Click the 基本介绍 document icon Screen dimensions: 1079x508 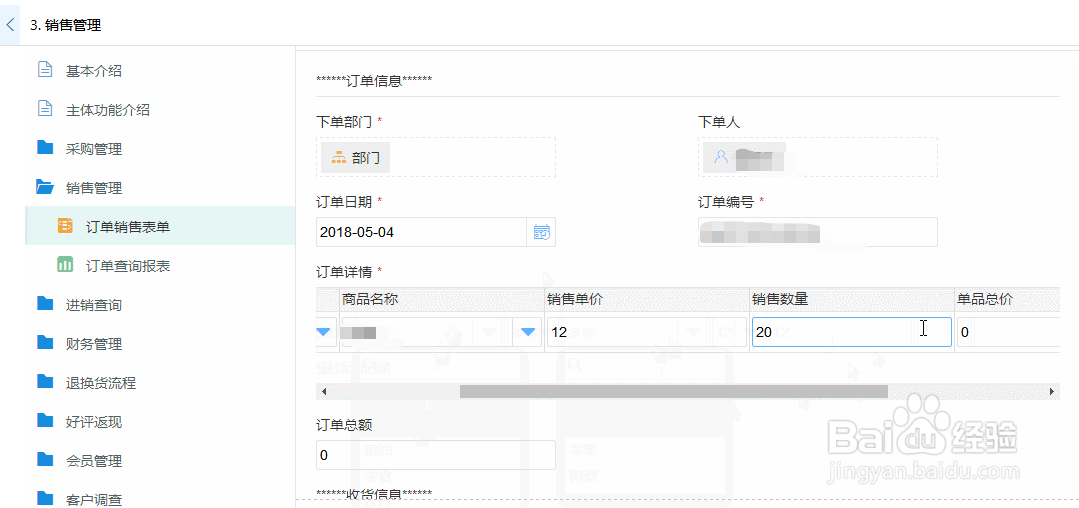[45, 70]
